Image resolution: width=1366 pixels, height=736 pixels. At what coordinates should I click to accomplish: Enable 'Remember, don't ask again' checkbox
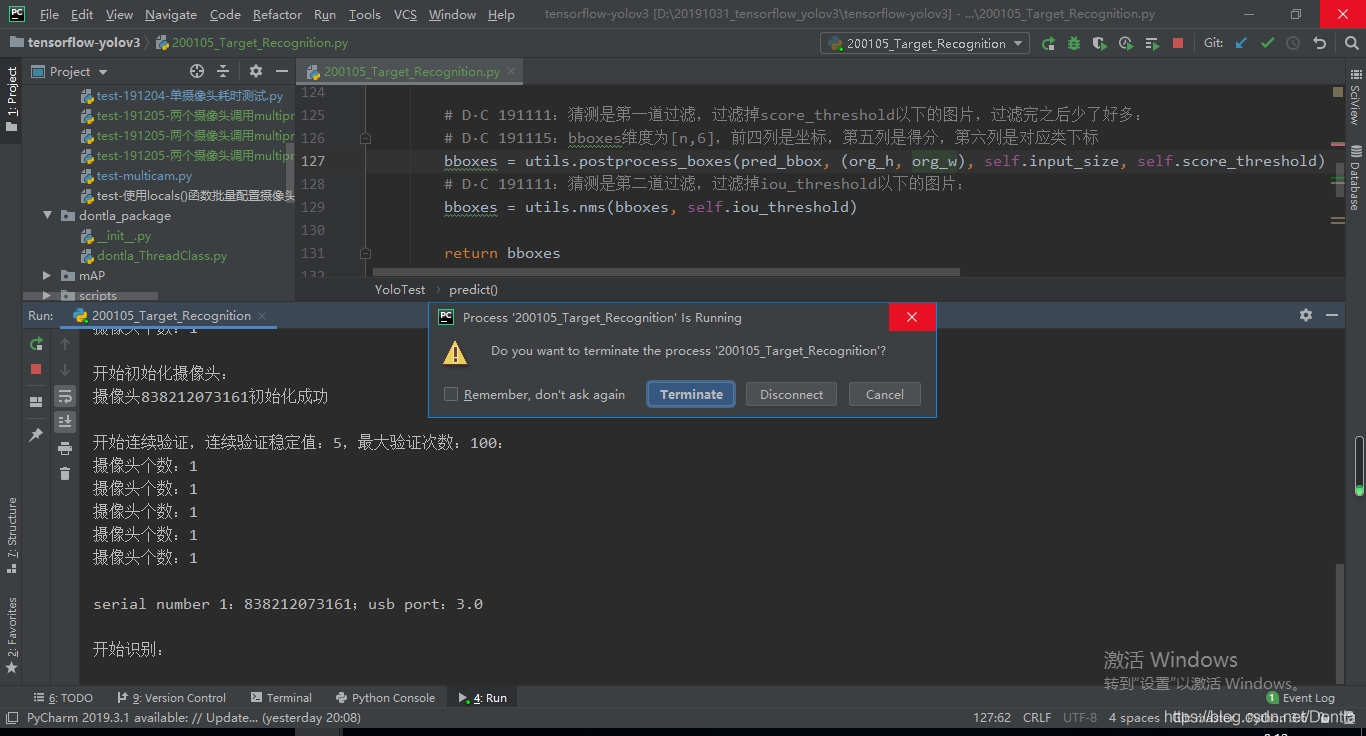(x=451, y=394)
